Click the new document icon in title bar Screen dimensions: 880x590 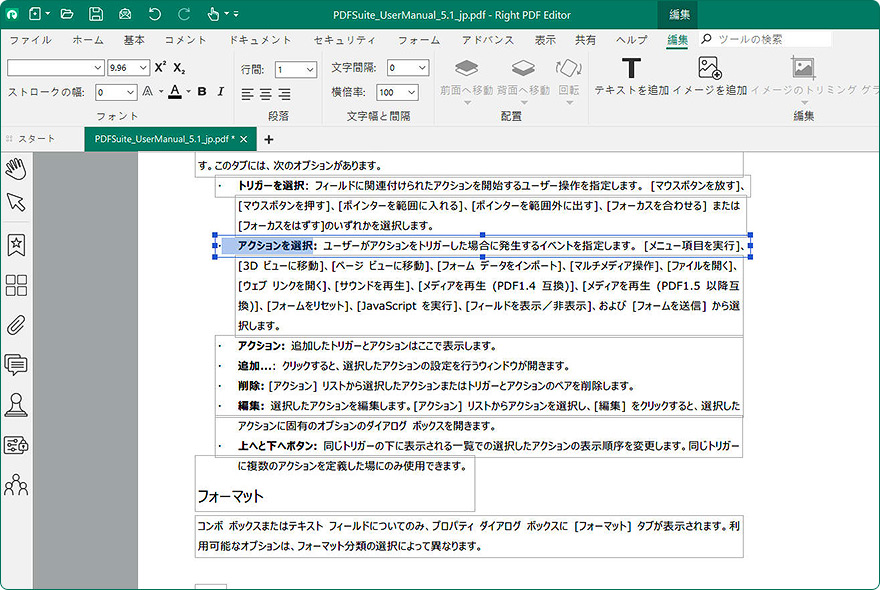(35, 14)
